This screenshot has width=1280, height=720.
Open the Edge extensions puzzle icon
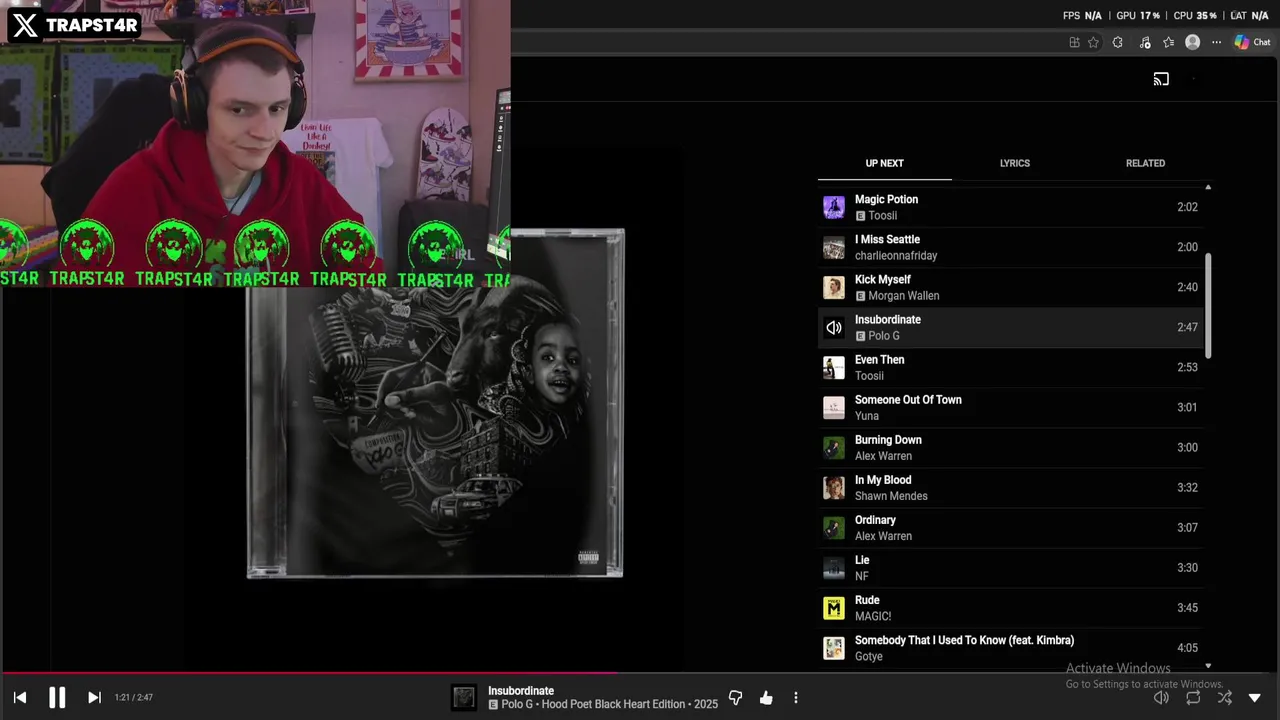1118,42
